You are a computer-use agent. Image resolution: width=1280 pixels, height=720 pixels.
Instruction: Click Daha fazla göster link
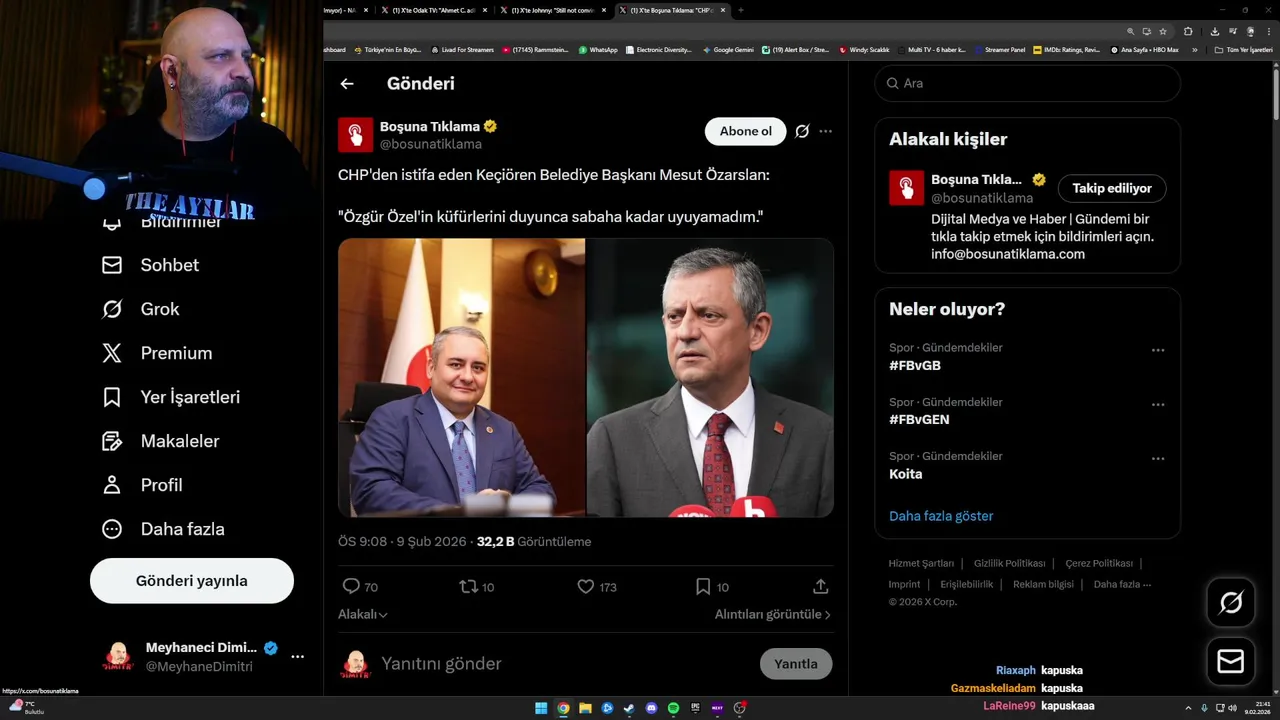941,516
